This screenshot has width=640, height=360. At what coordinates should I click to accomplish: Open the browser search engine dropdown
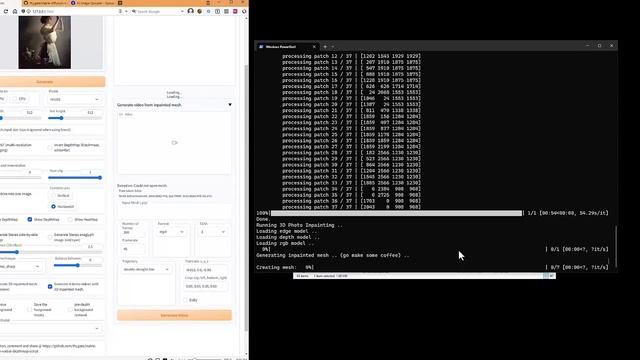coord(182,11)
